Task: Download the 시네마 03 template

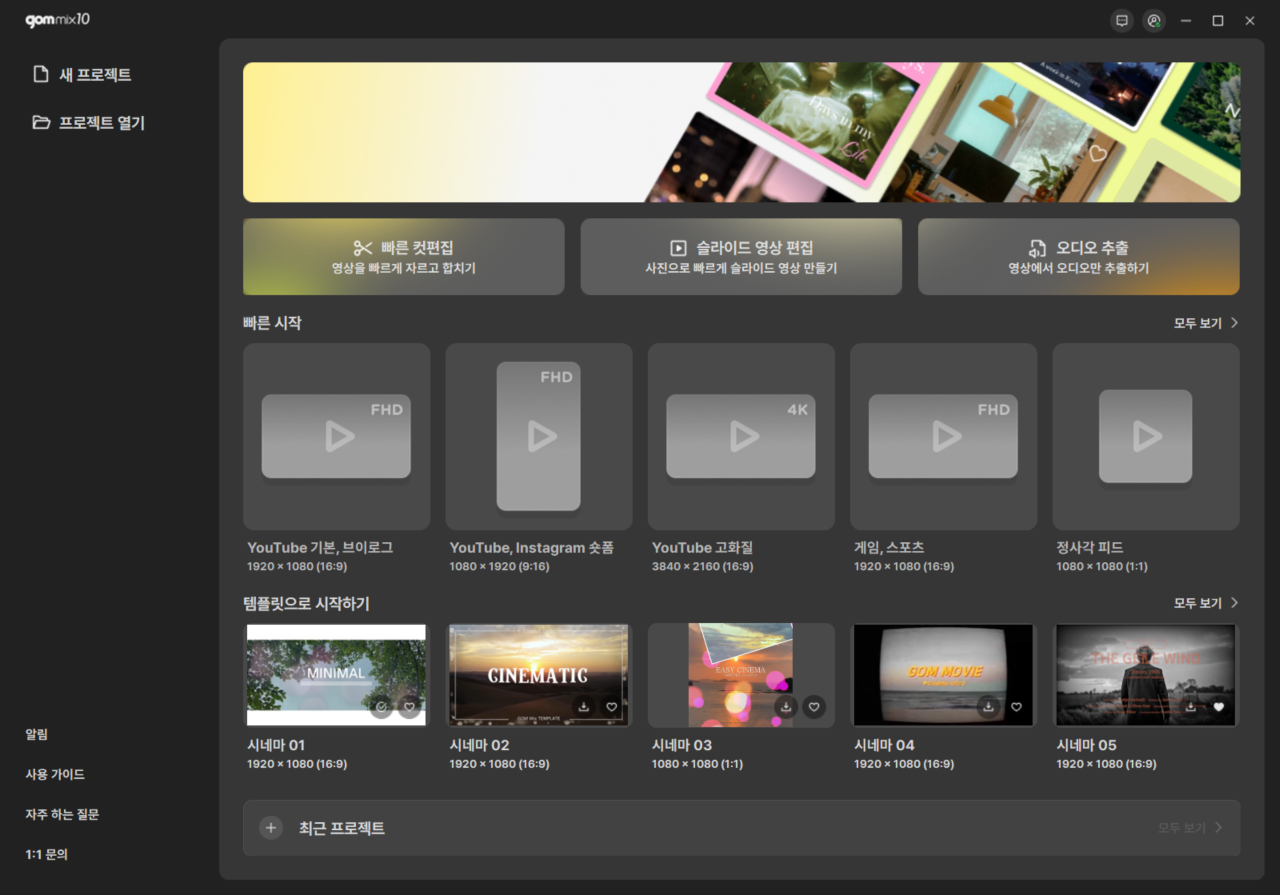Action: [786, 707]
